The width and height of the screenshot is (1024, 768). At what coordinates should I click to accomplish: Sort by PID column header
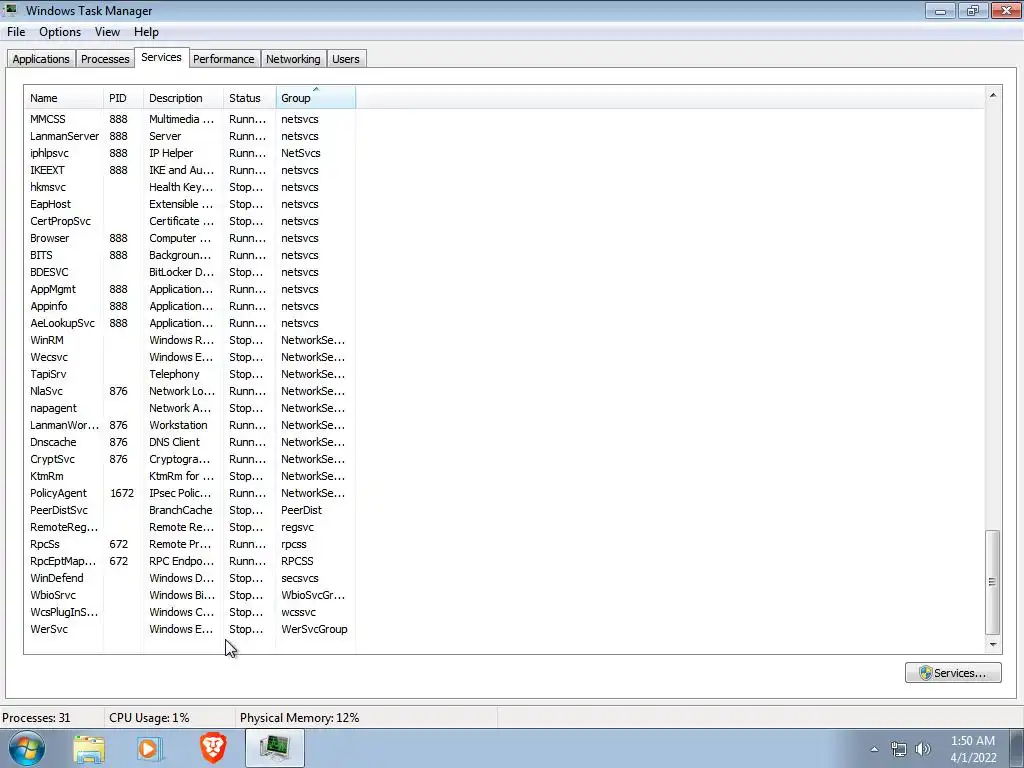[123, 98]
